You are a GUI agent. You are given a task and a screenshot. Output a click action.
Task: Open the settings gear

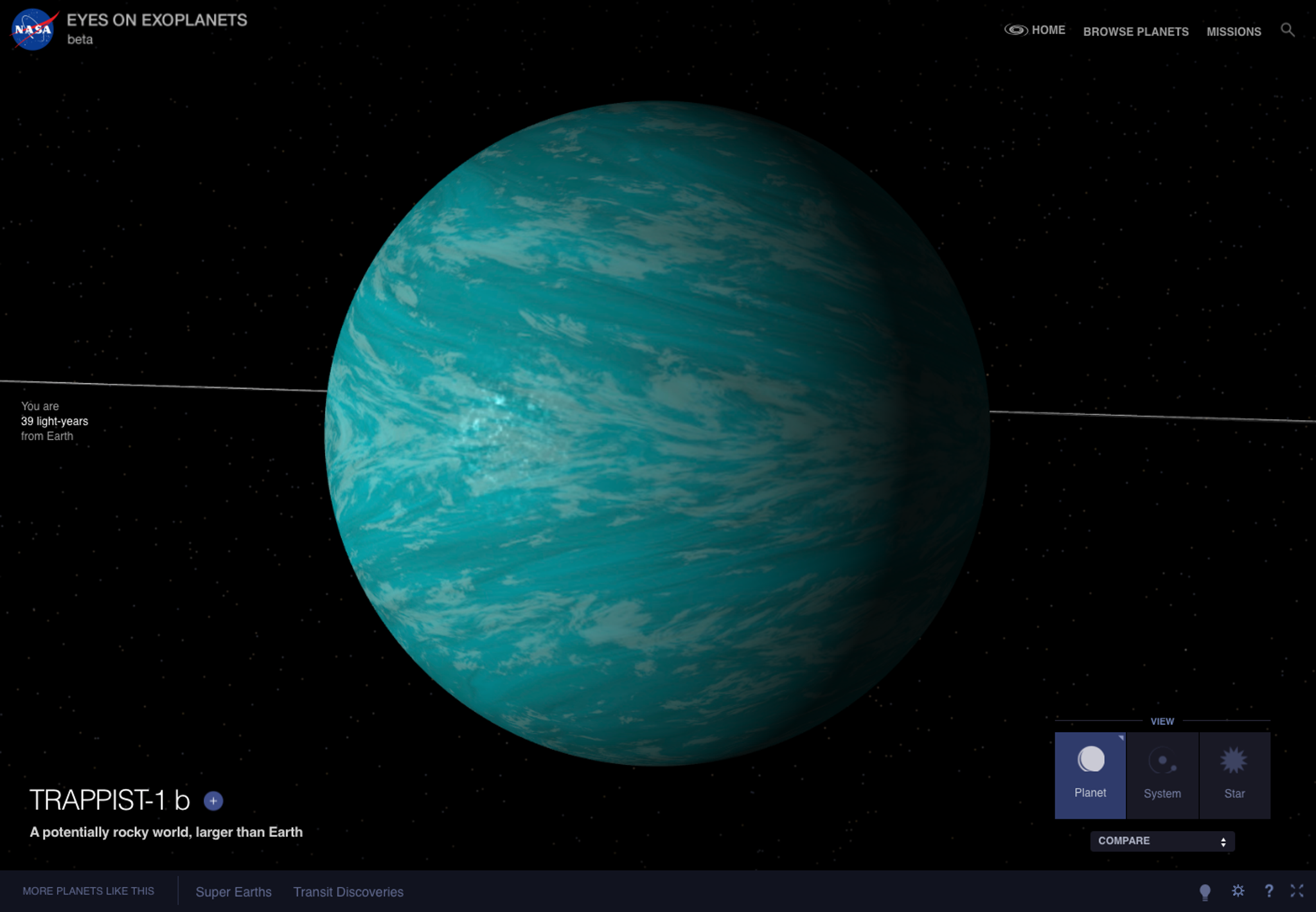coord(1238,891)
